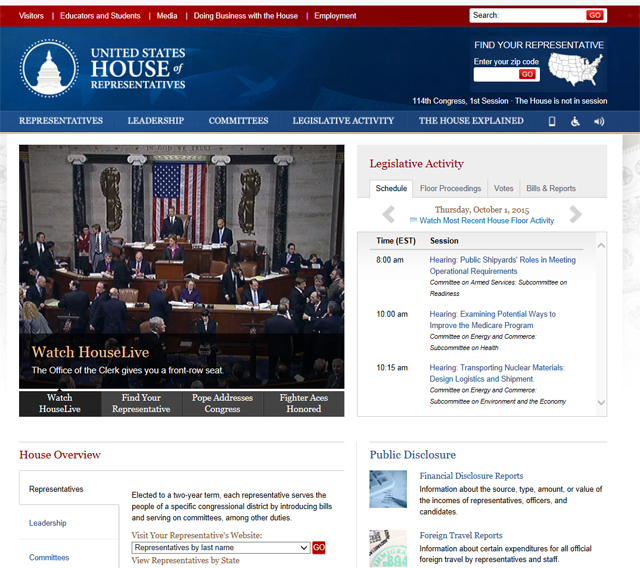Select Representatives tab in House Overview
The height and width of the screenshot is (568, 640).
(x=69, y=489)
